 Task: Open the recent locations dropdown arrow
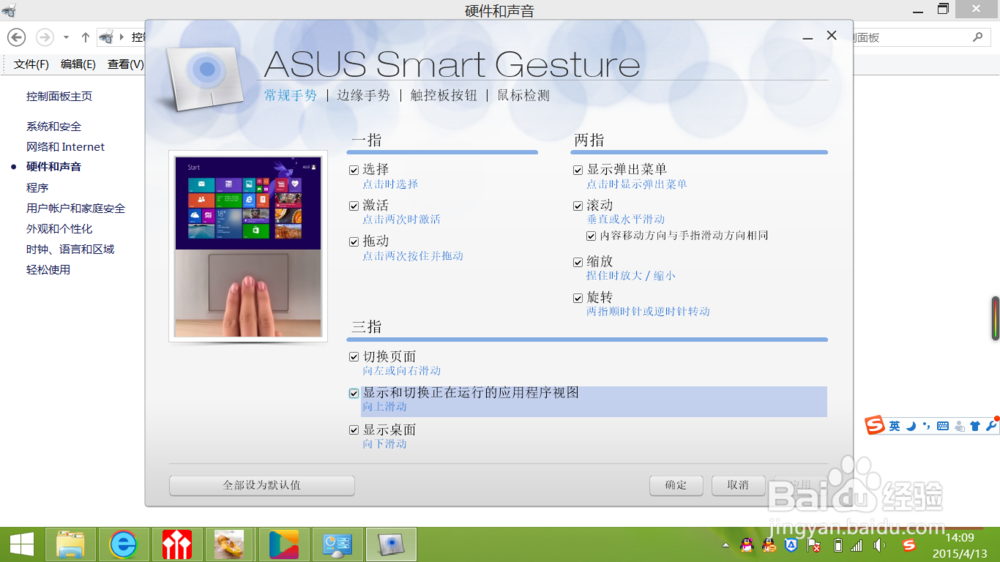click(x=66, y=38)
